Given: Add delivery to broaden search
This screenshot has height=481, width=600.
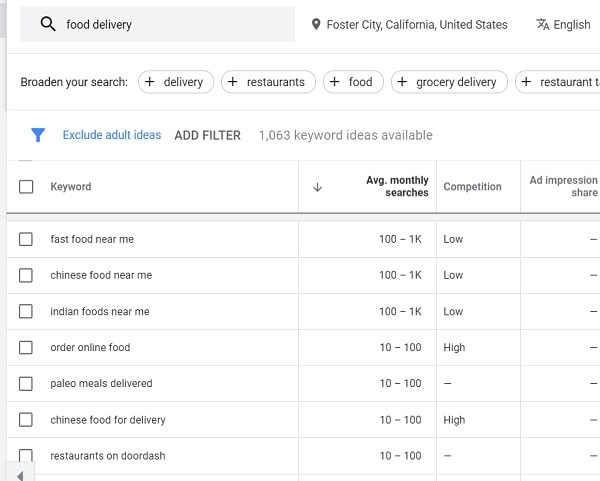Looking at the screenshot, I should [x=176, y=82].
